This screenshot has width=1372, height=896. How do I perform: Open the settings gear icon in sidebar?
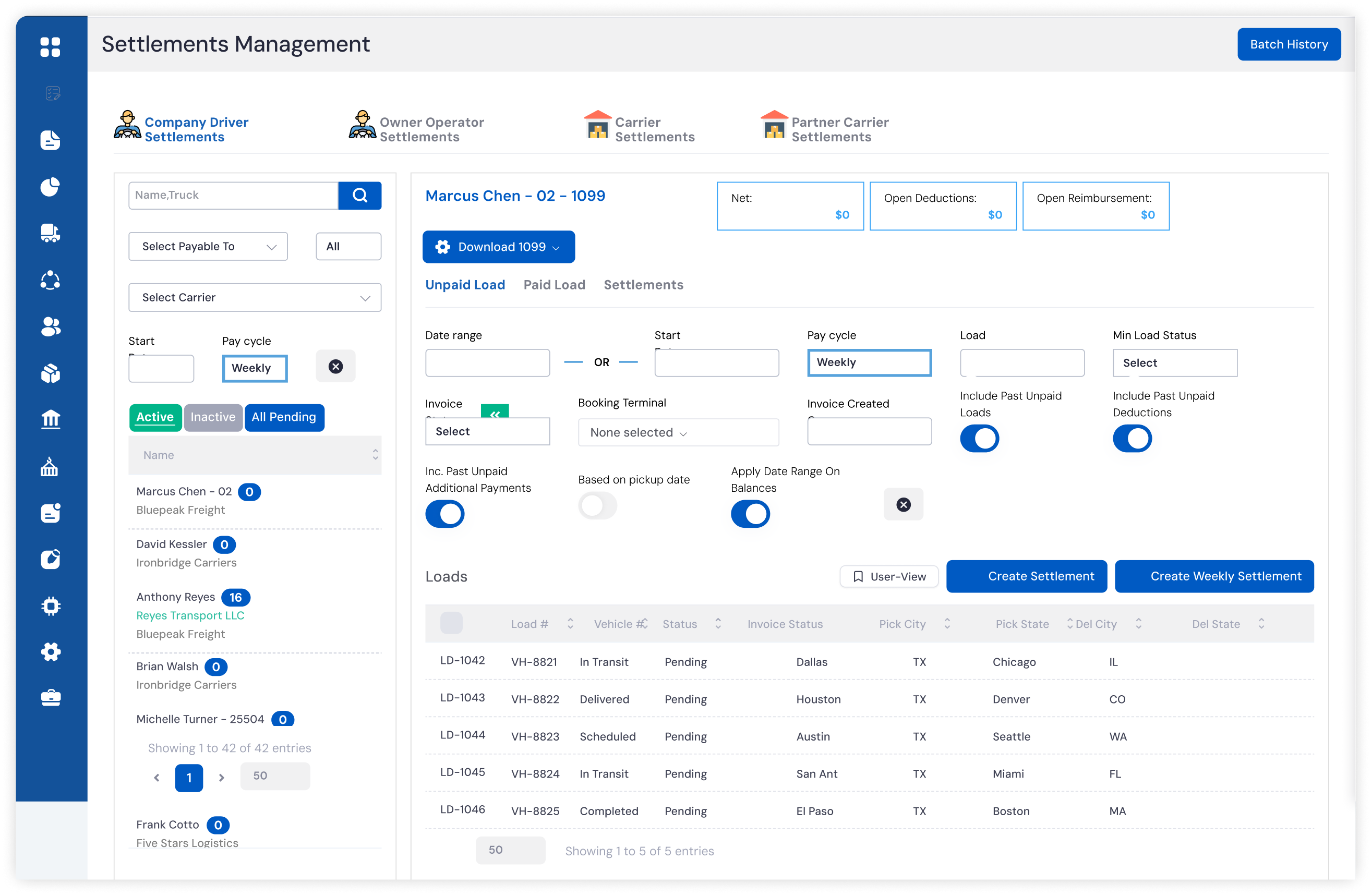(x=50, y=652)
